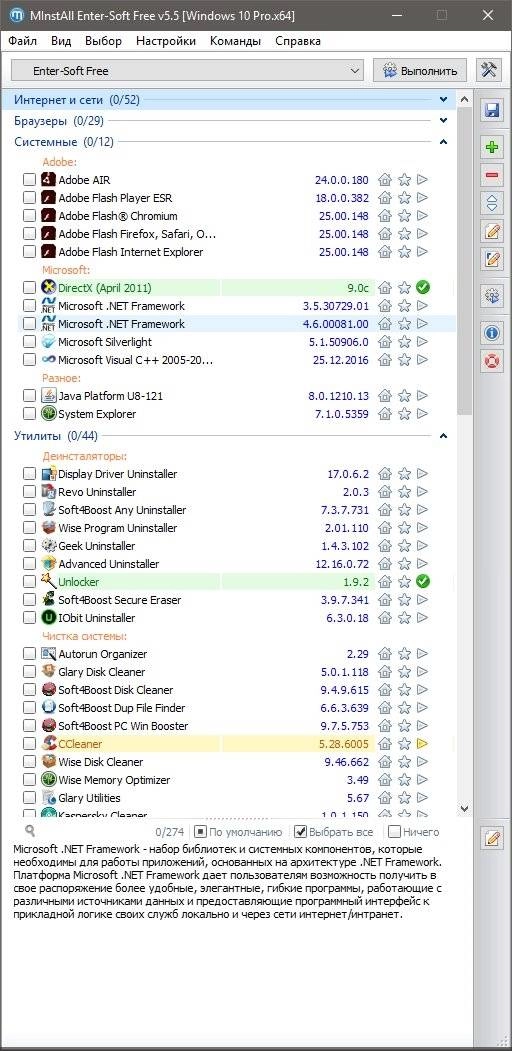The width and height of the screenshot is (512, 1051).
Task: Click the play arrow for IObit Uninstaller
Action: [x=422, y=617]
